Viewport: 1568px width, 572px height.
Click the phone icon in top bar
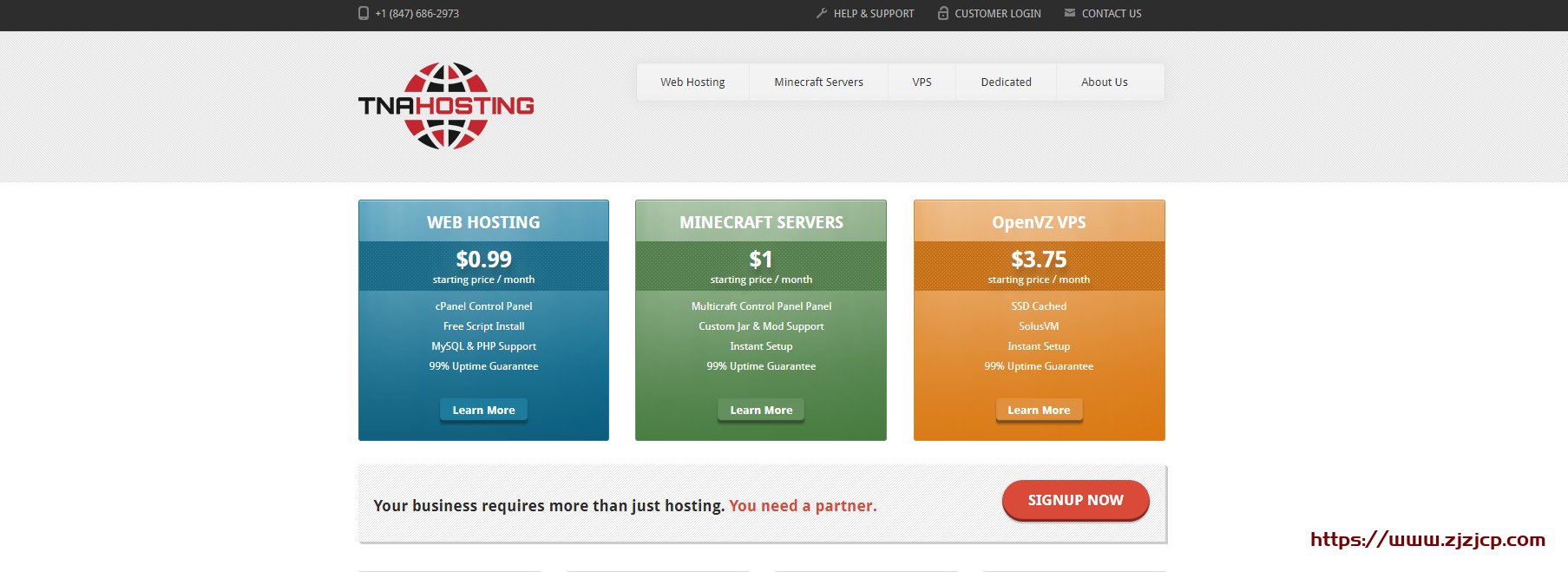pos(364,13)
